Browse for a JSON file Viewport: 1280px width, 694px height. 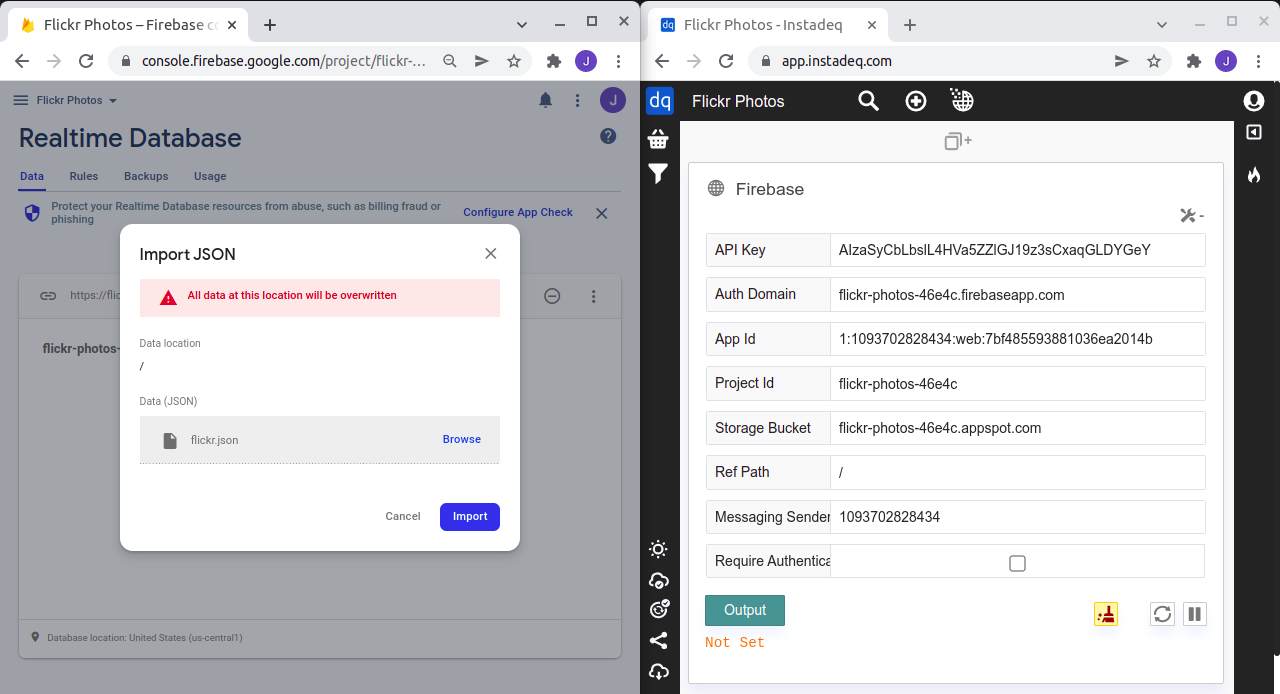coord(462,440)
